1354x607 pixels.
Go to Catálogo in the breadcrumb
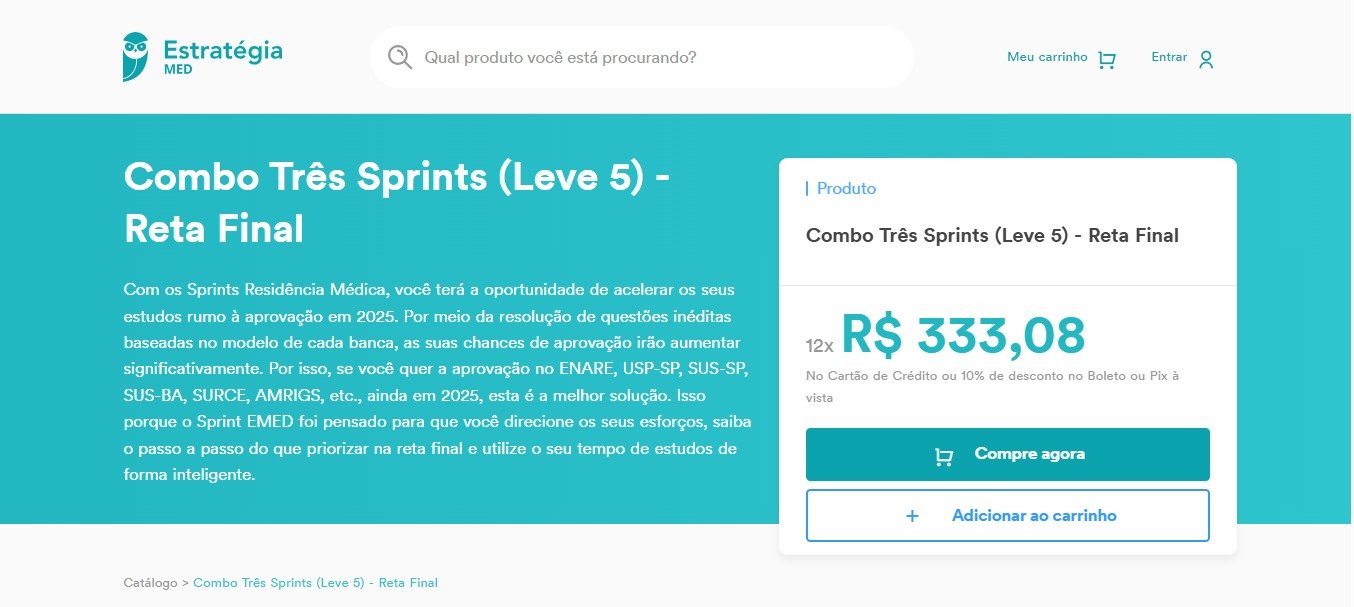(x=150, y=582)
